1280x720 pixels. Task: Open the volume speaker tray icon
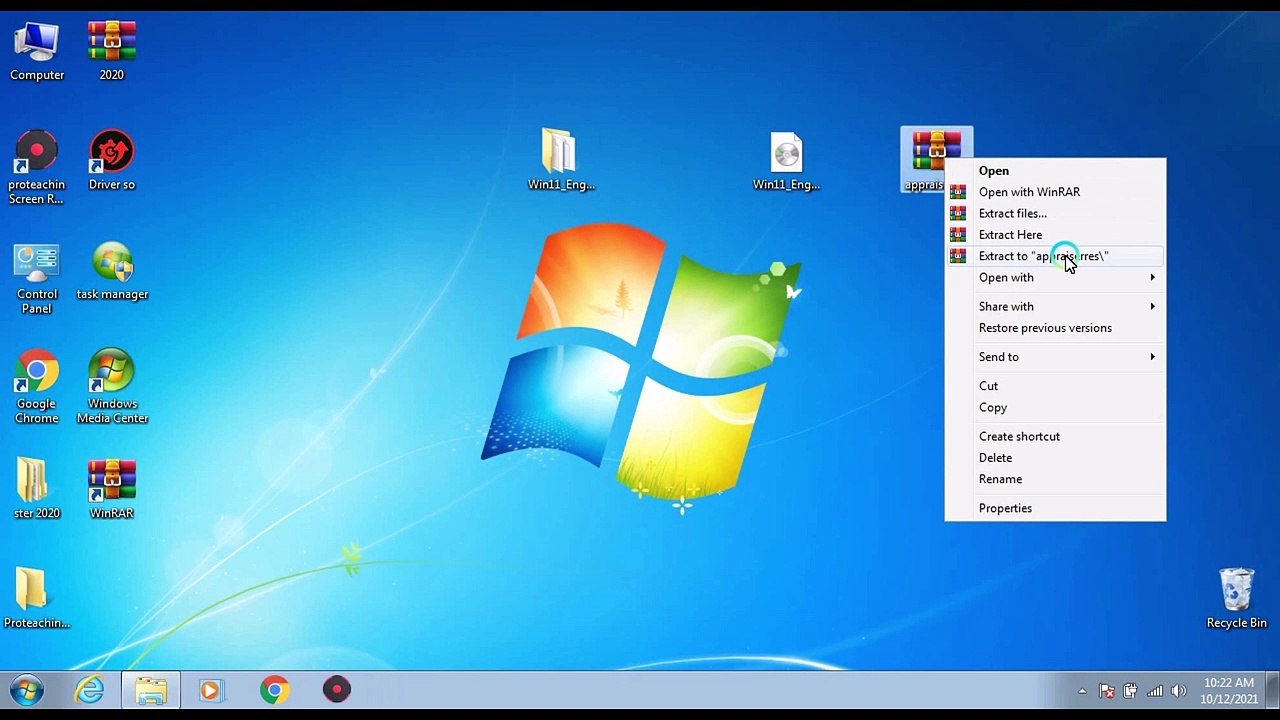(x=1179, y=690)
